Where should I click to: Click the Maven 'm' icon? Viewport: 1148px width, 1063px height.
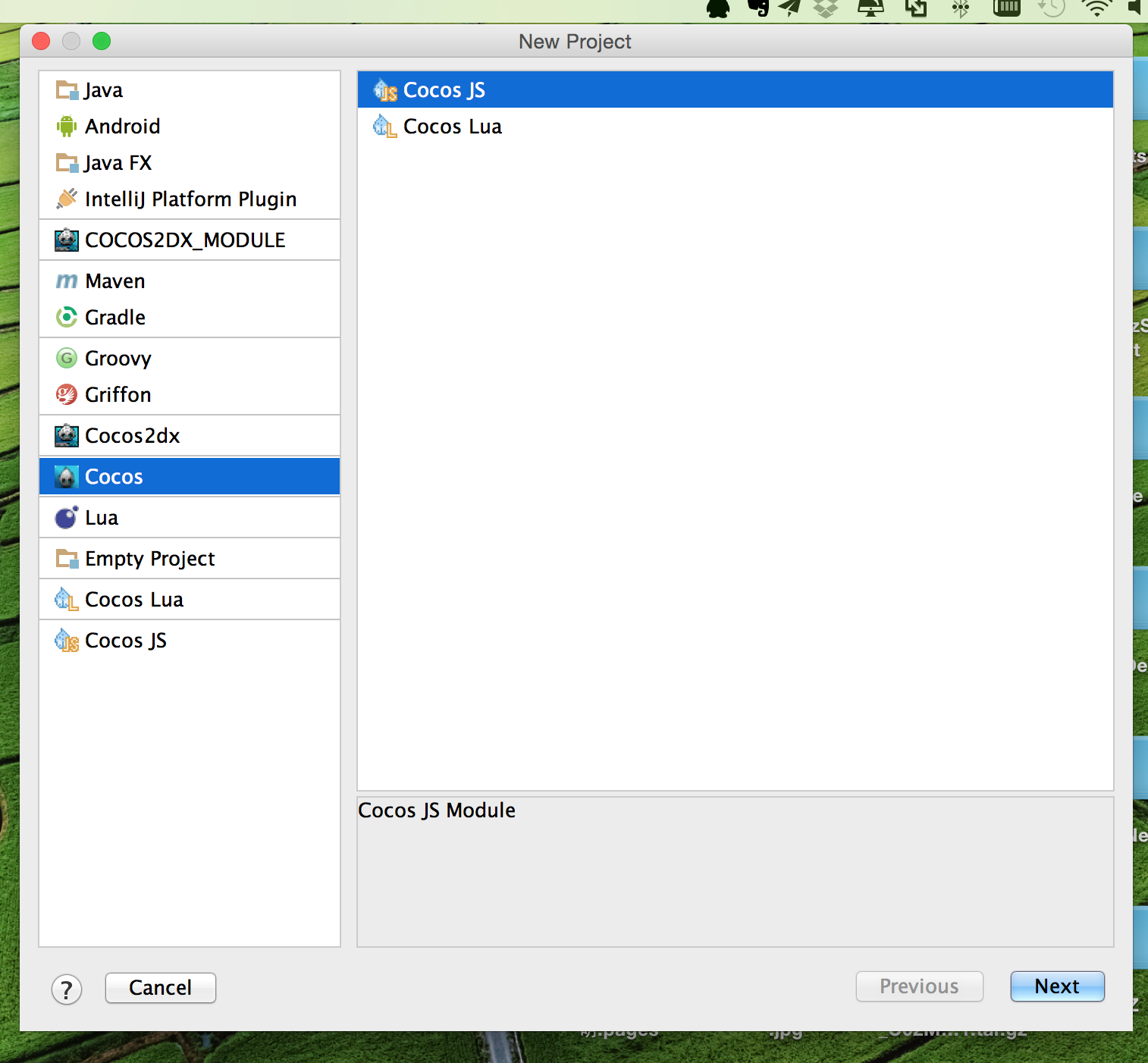coord(67,281)
